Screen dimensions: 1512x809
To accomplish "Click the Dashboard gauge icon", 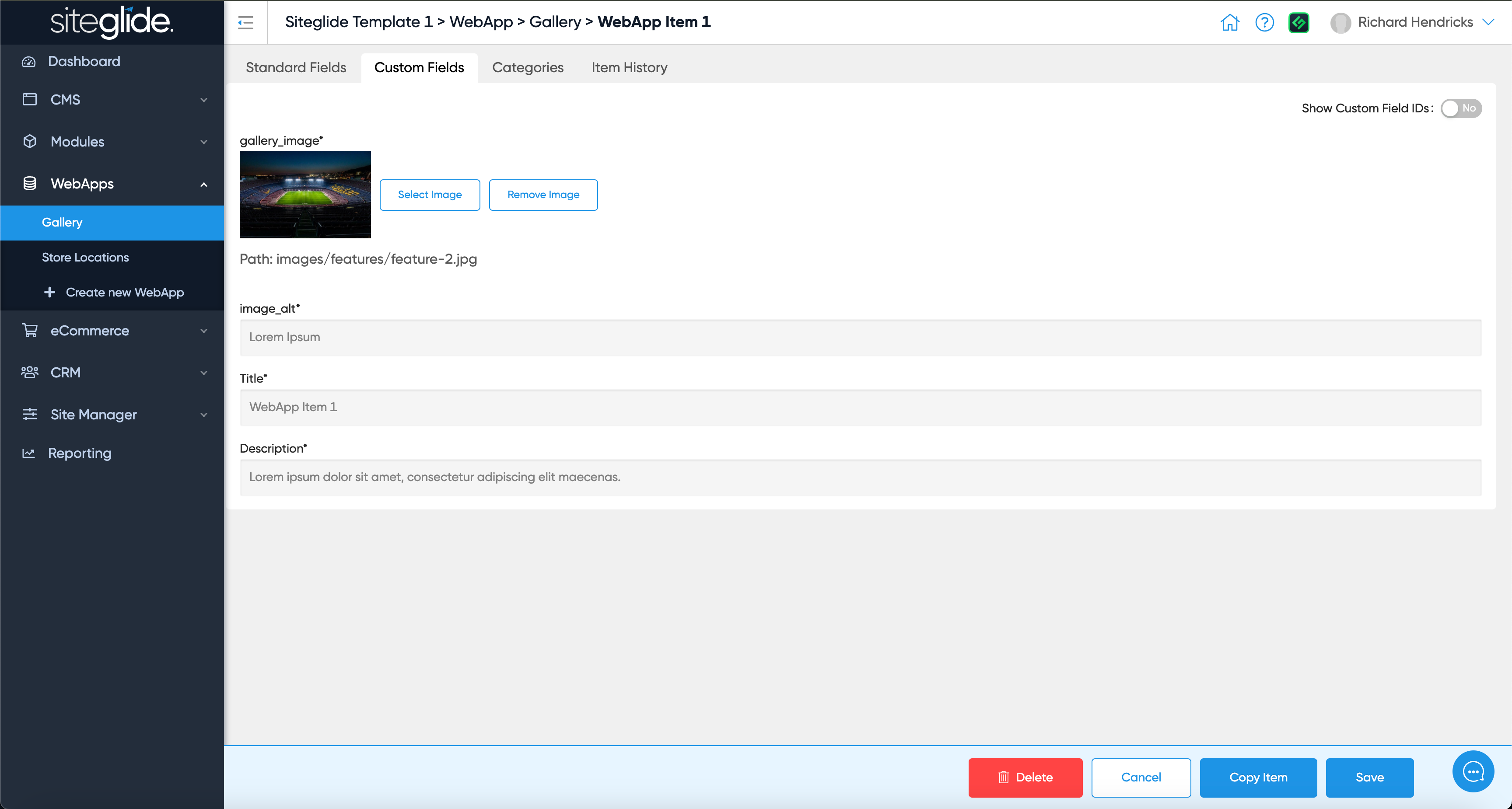I will [29, 62].
